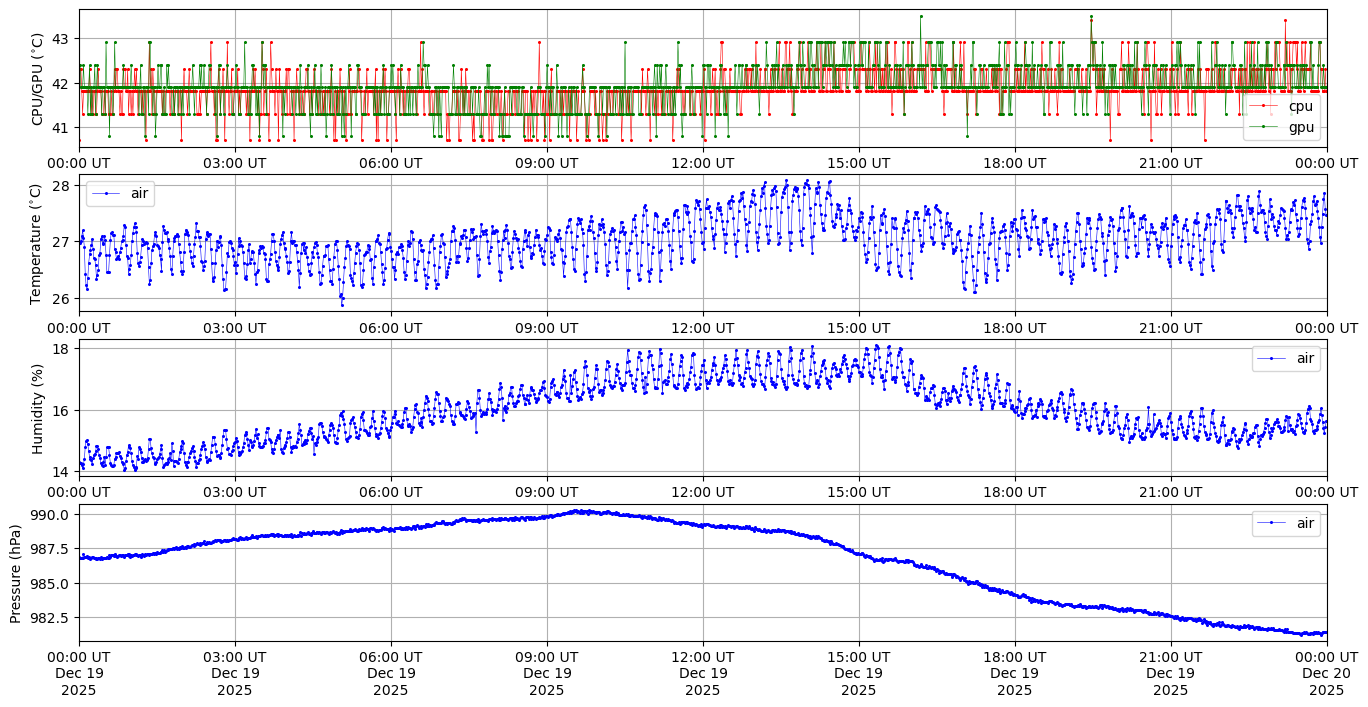Screen dimensions: 1368x707
Task: Select the air legend in Temperature plot
Action: [x=120, y=193]
